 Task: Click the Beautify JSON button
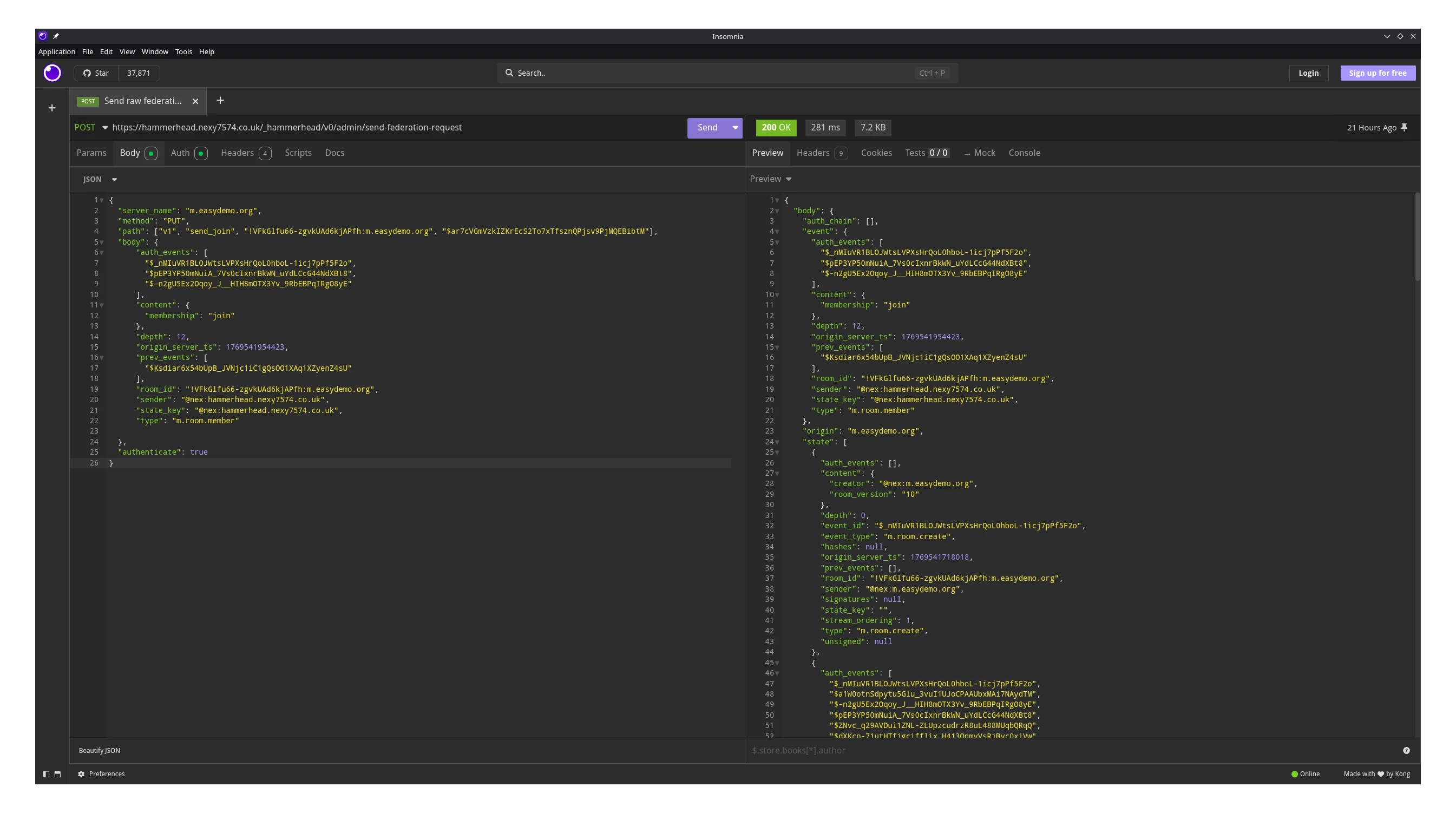click(99, 751)
